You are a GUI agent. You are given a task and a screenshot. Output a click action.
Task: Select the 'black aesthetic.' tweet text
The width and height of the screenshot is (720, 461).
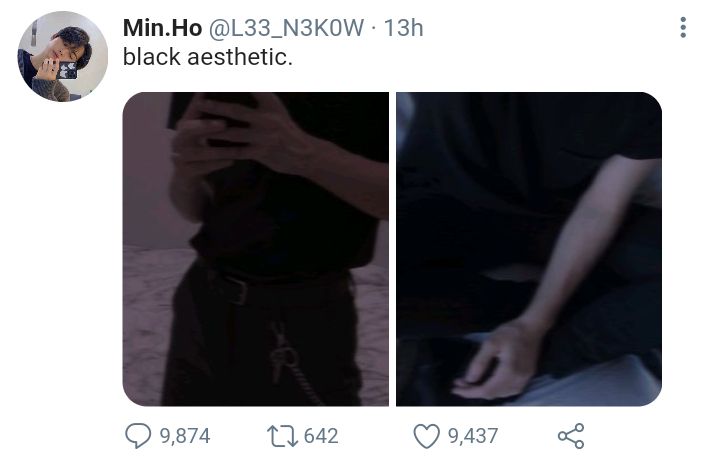[208, 57]
